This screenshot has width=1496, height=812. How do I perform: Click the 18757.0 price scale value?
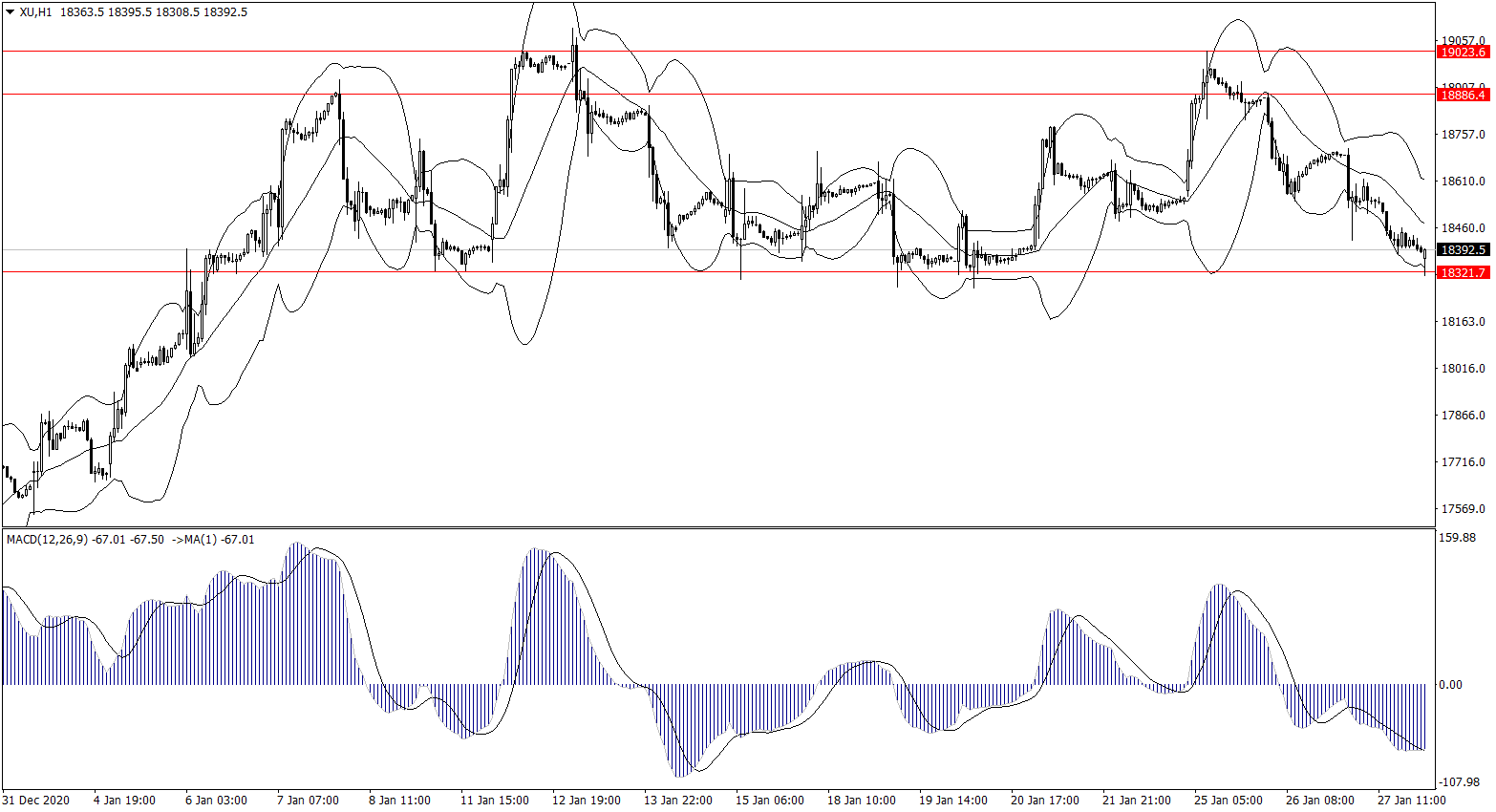(1463, 135)
